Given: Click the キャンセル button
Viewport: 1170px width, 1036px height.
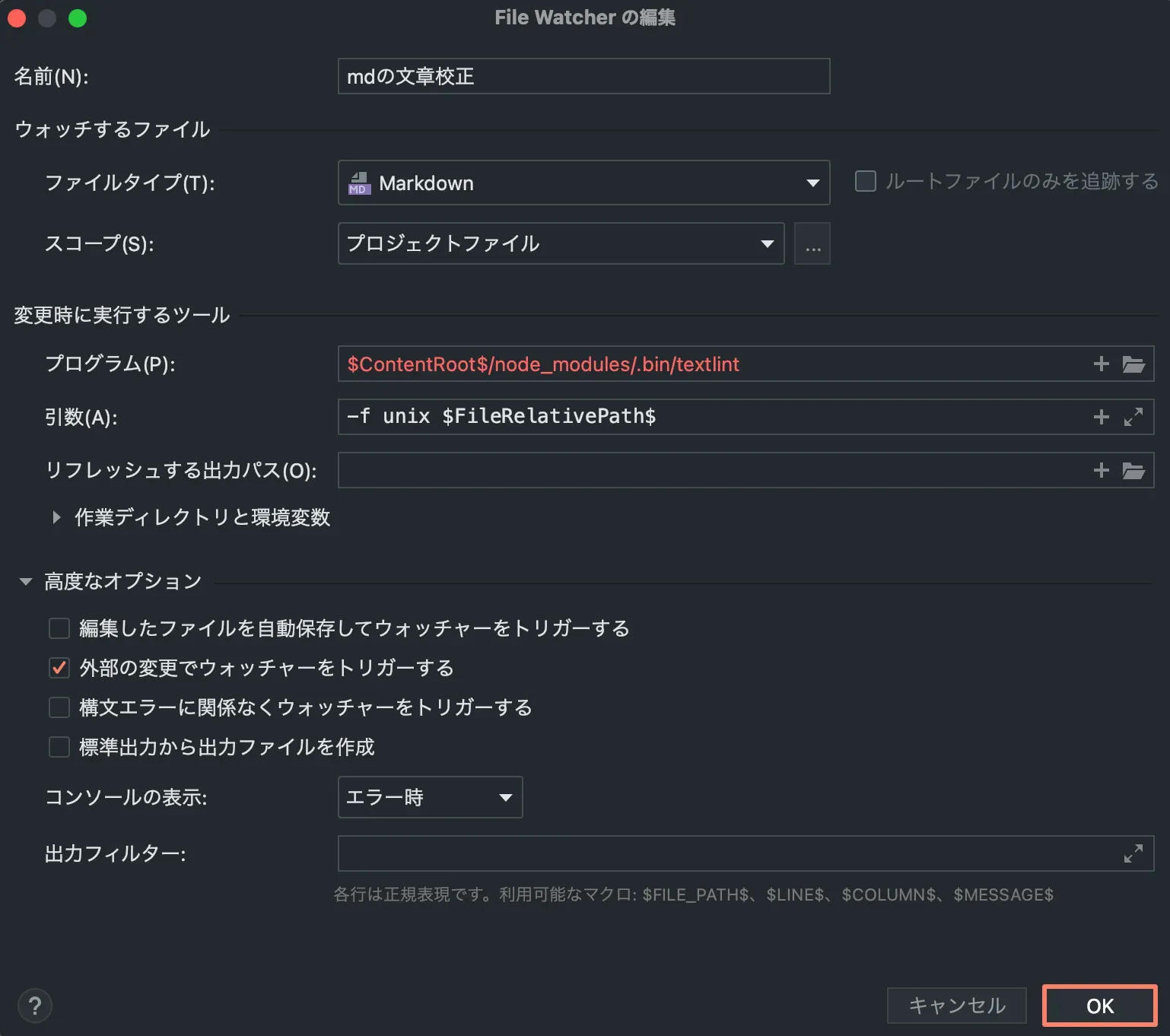Looking at the screenshot, I should (x=957, y=1006).
